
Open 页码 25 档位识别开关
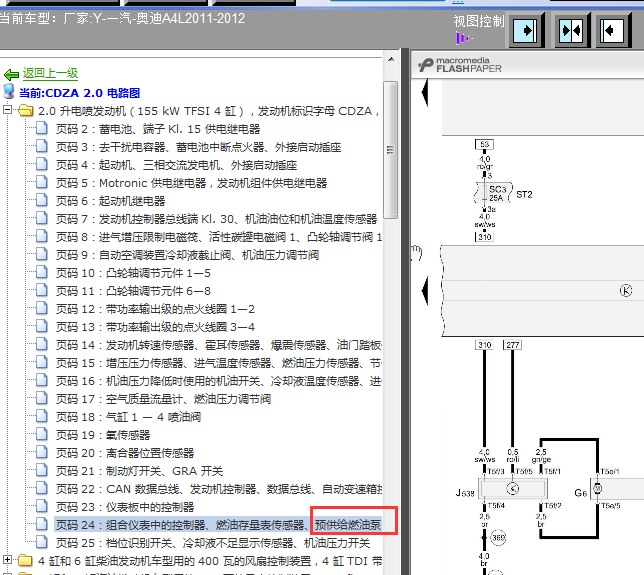[x=213, y=543]
